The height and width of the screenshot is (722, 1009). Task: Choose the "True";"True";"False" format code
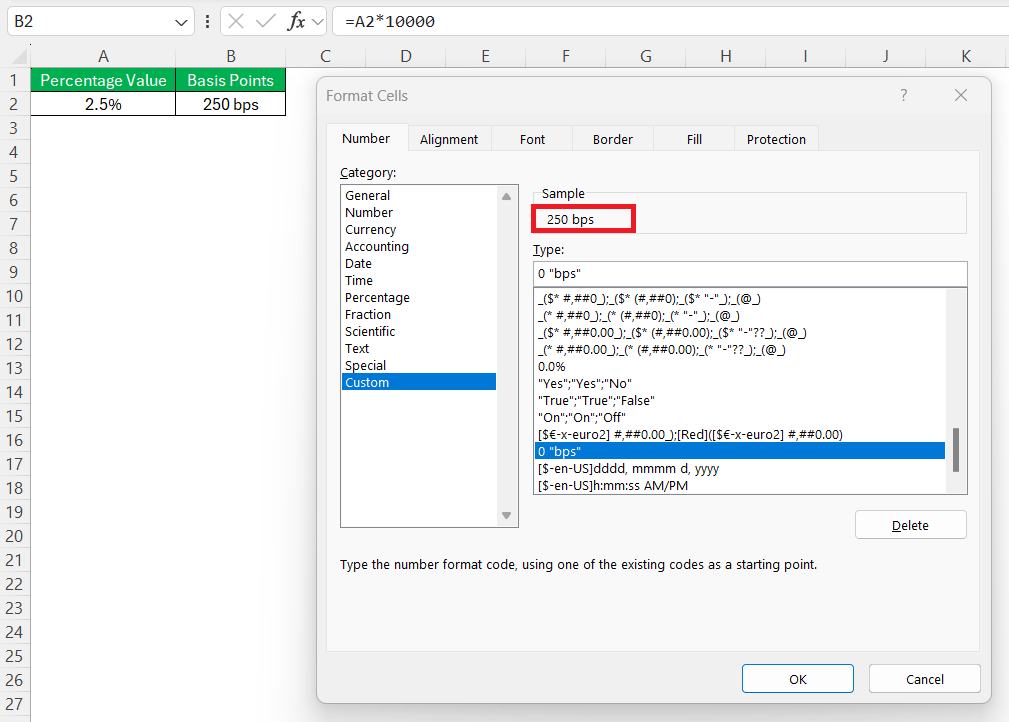(740, 400)
